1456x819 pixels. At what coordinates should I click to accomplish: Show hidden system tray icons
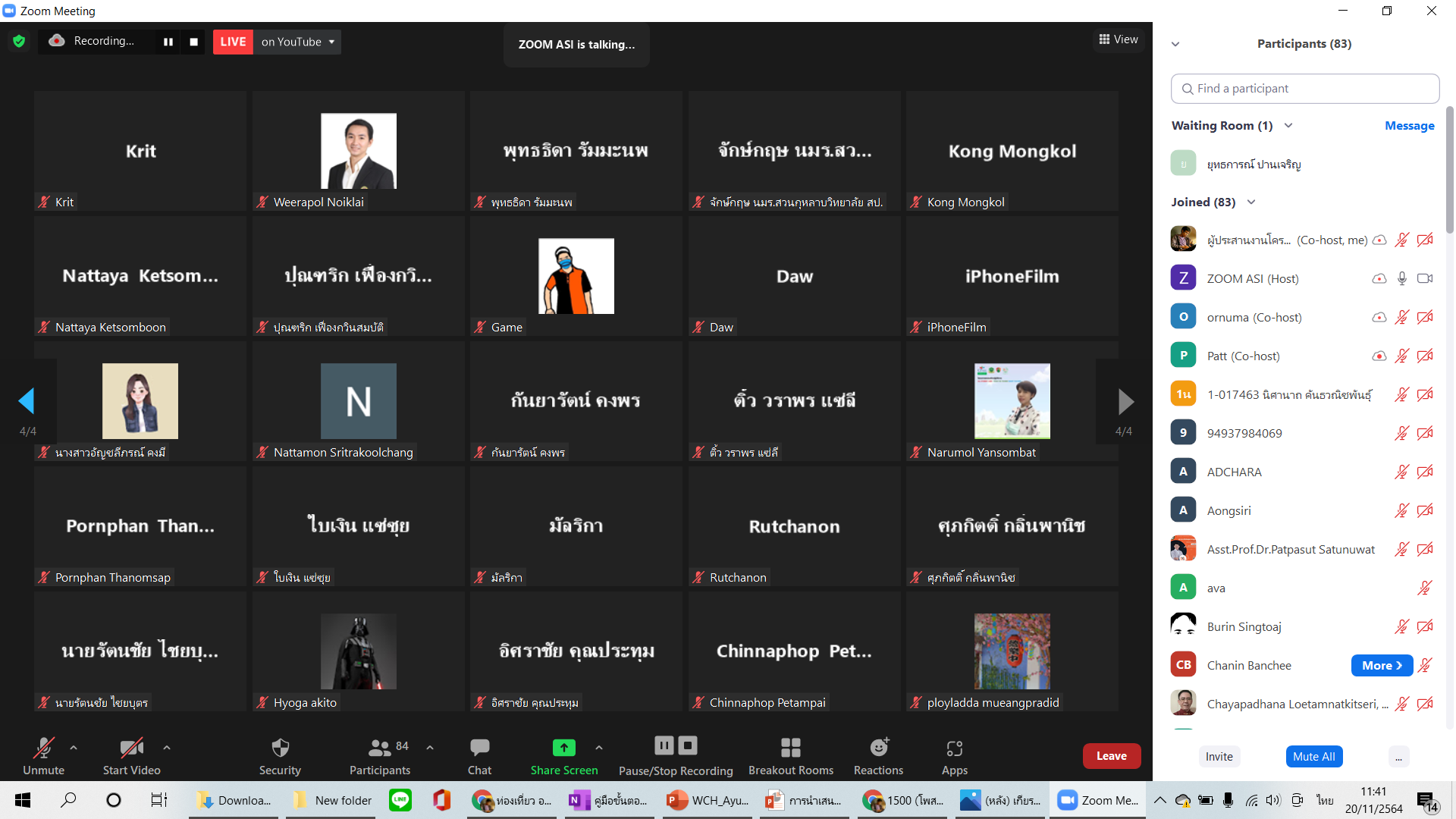click(x=1159, y=800)
